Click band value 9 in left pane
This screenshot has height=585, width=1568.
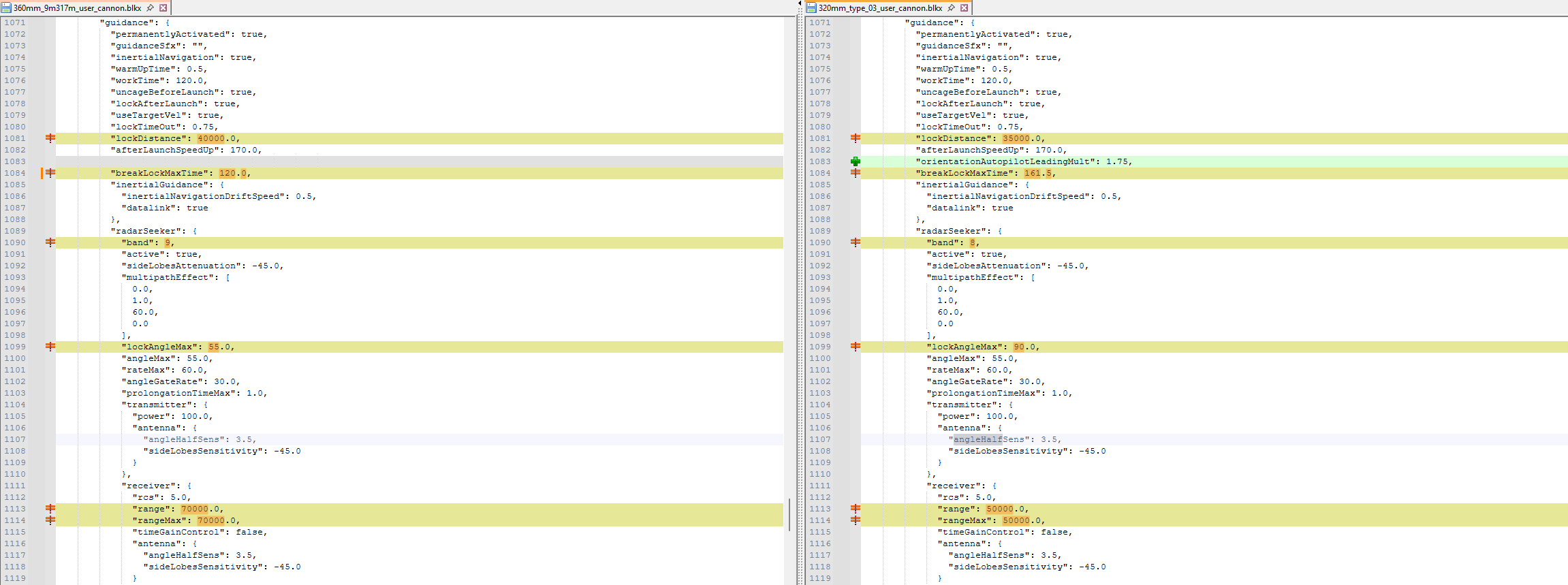(x=168, y=242)
